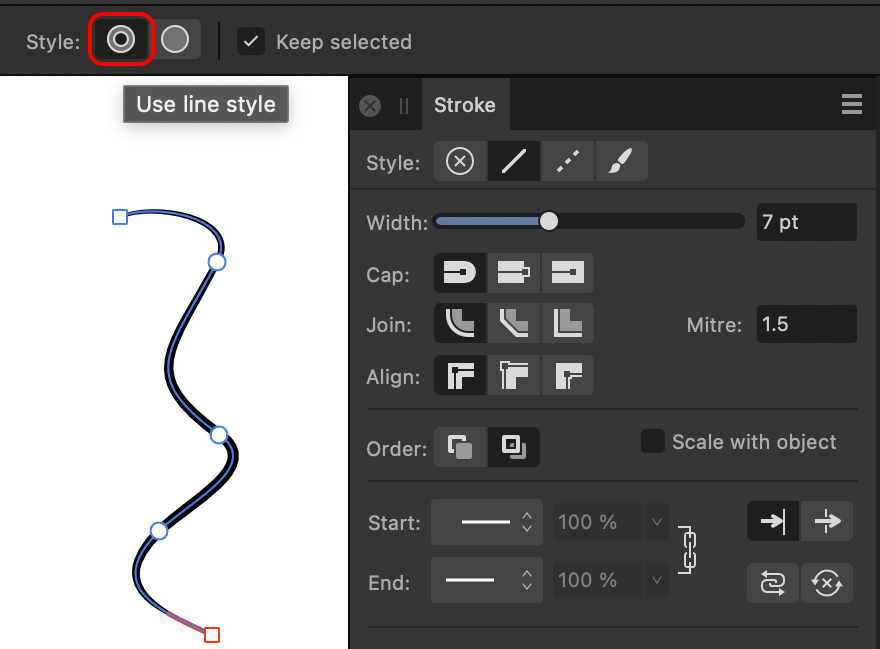Link the start and end arrowhead sizes
880x649 pixels.
coord(687,550)
